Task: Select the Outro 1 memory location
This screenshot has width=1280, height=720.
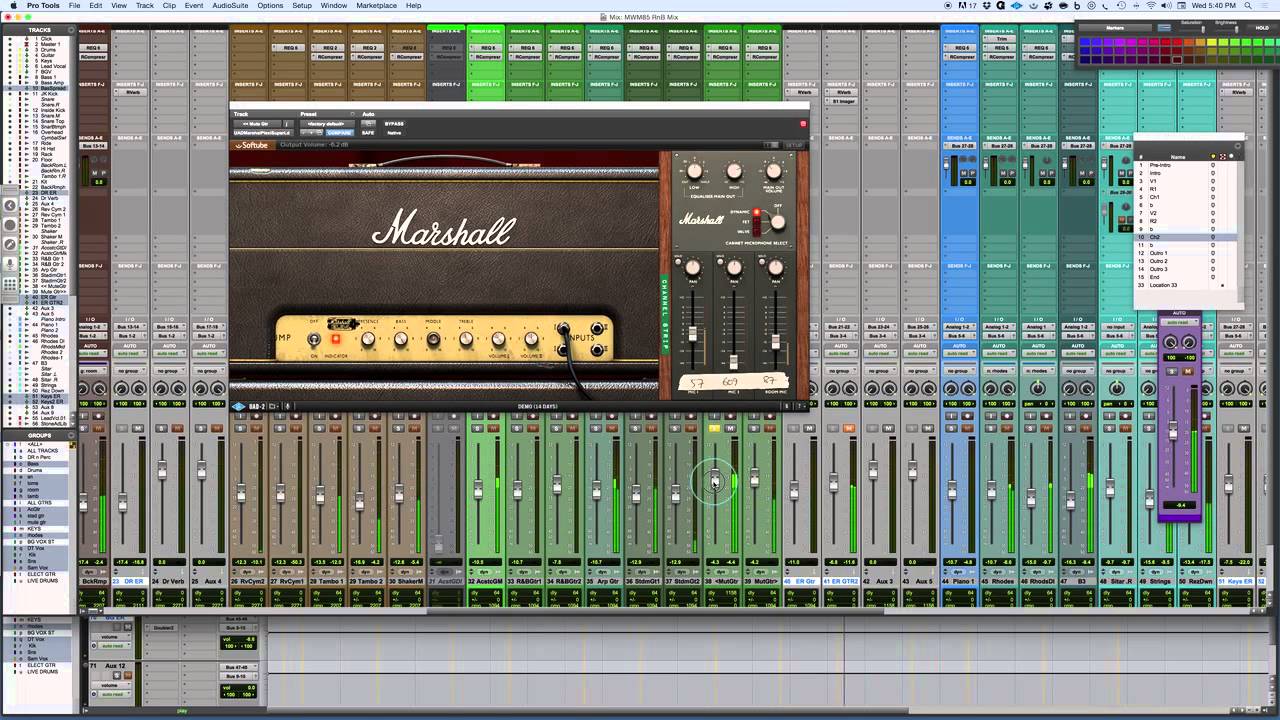Action: pos(1187,253)
